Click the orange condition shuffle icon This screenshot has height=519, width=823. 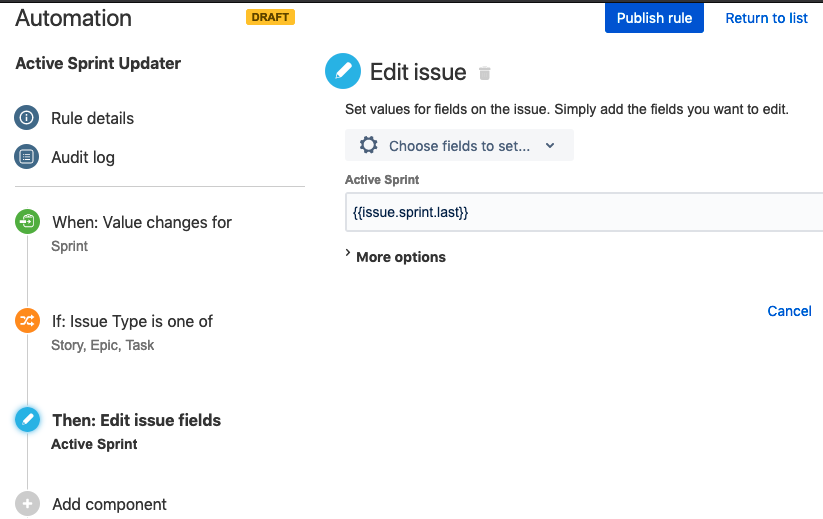pos(27,321)
